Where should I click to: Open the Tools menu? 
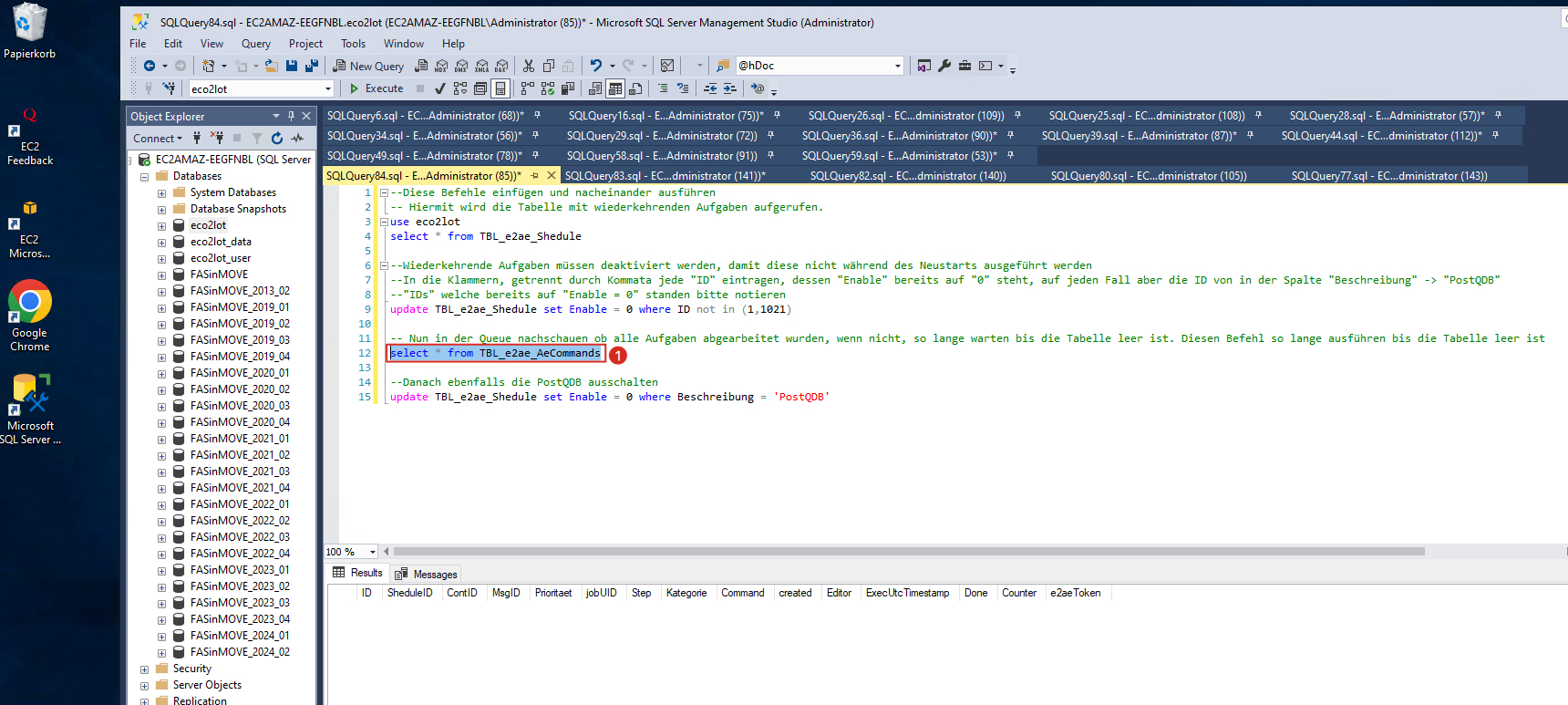coord(354,43)
